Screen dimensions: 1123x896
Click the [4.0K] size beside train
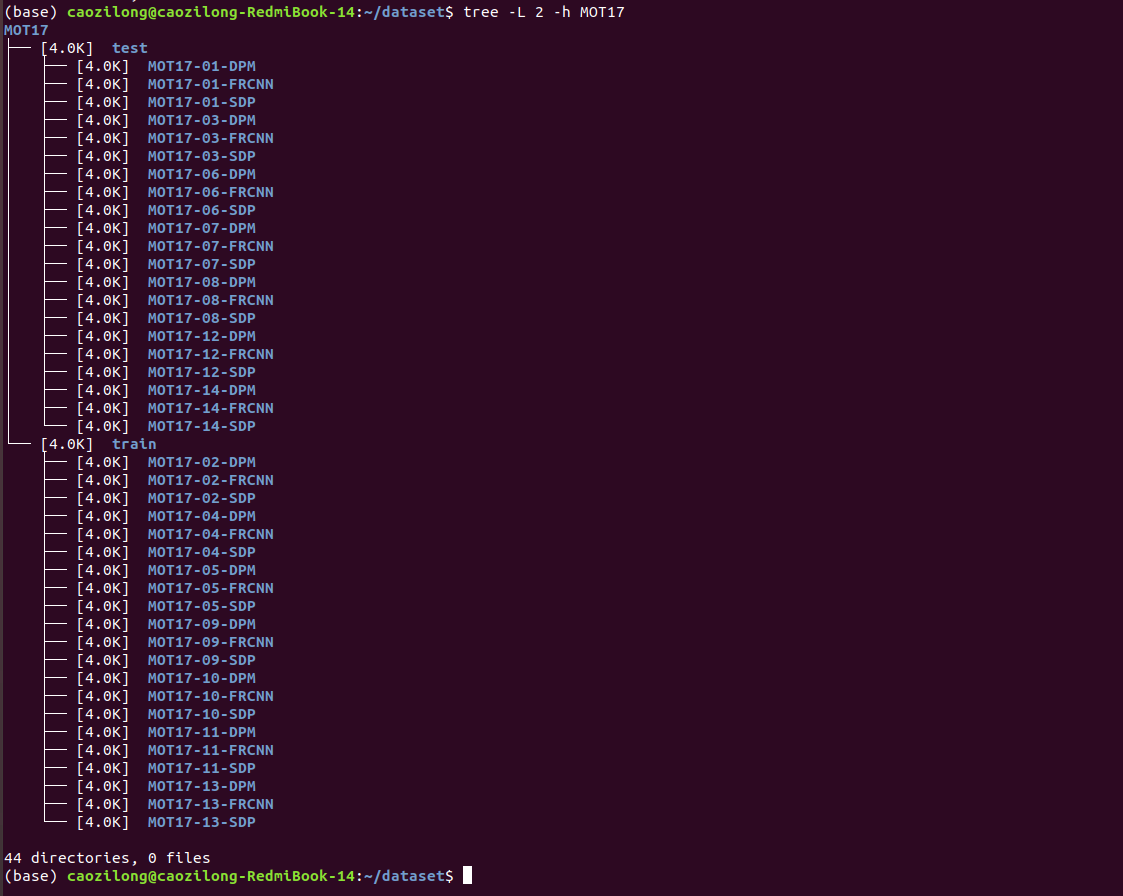pyautogui.click(x=67, y=444)
